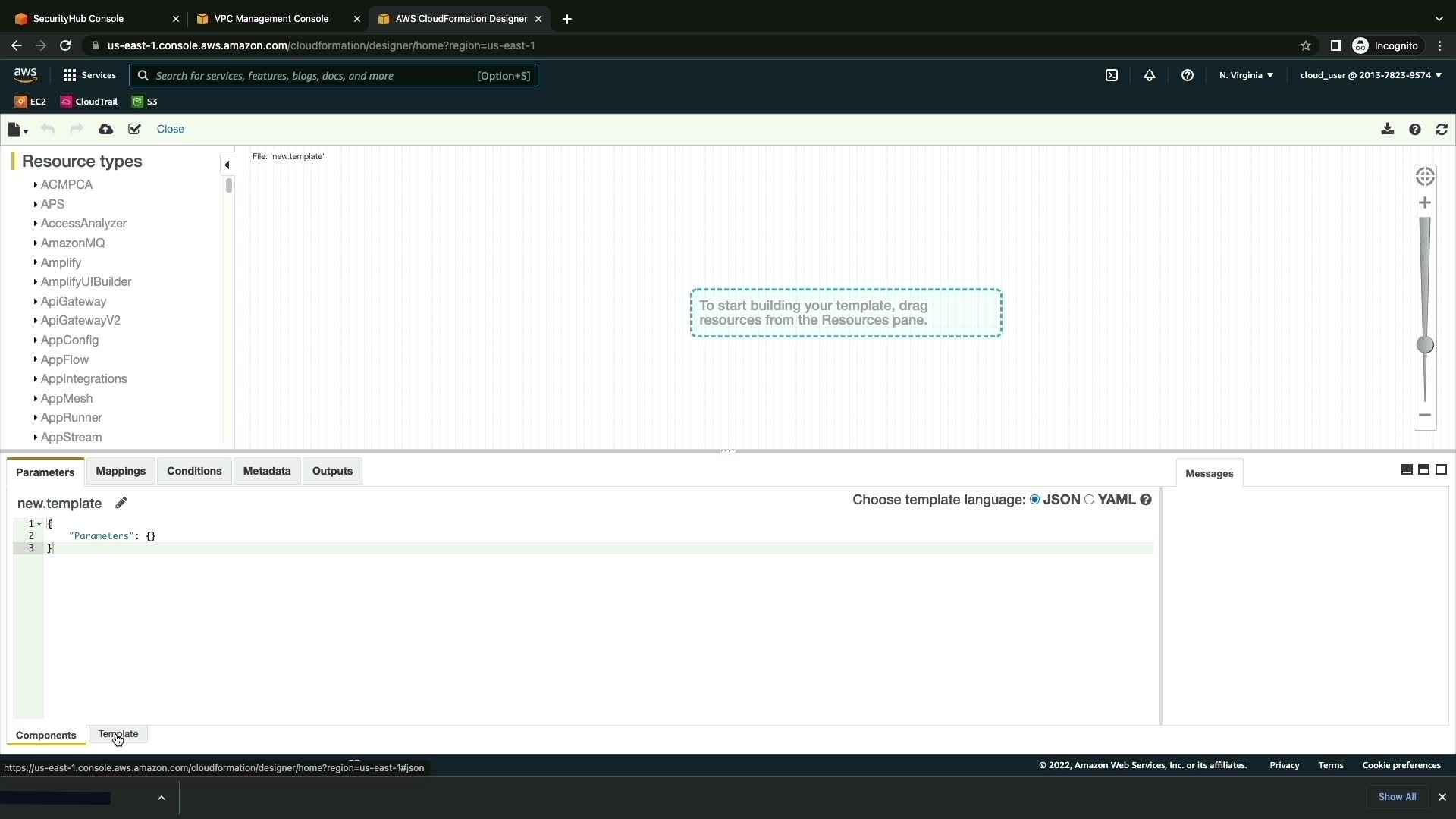Select the JSON template language
The width and height of the screenshot is (1456, 819).
point(1034,500)
